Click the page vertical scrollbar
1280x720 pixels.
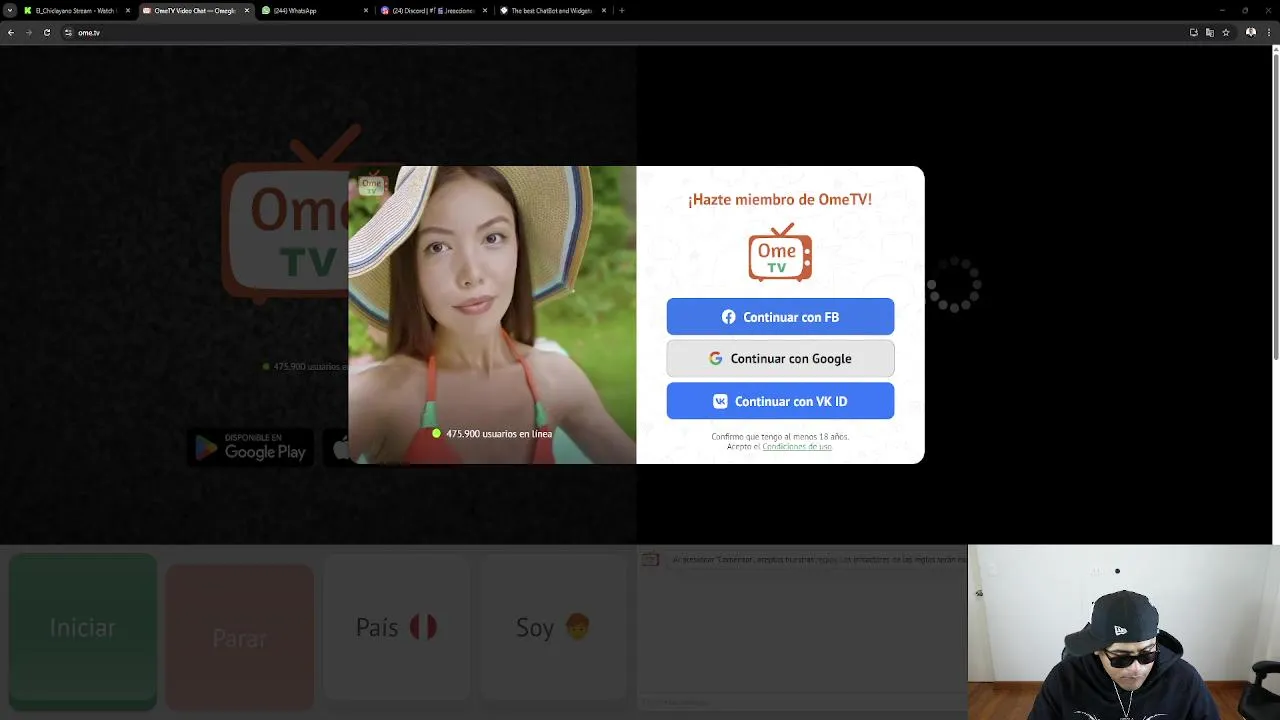point(1275,205)
